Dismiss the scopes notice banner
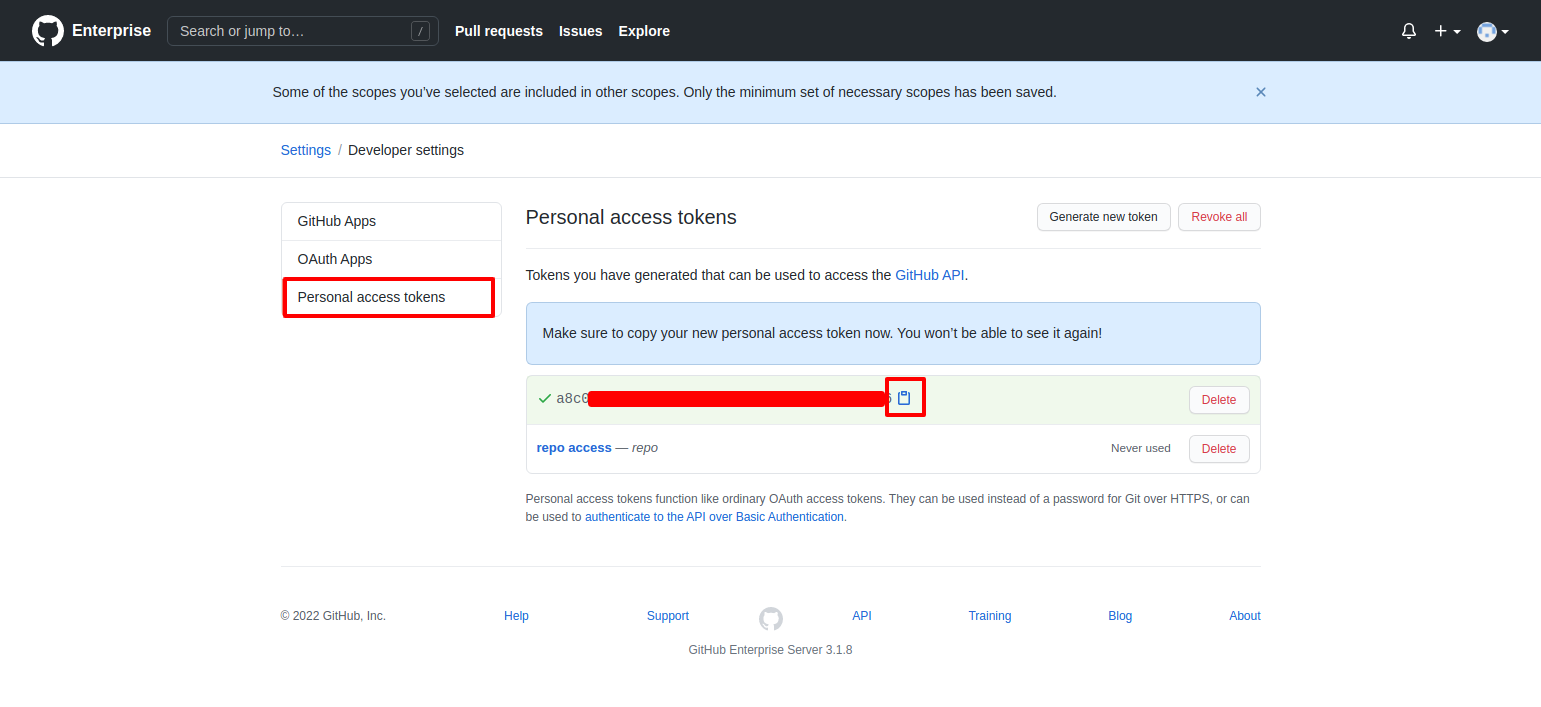The height and width of the screenshot is (707, 1541). pyautogui.click(x=1261, y=92)
